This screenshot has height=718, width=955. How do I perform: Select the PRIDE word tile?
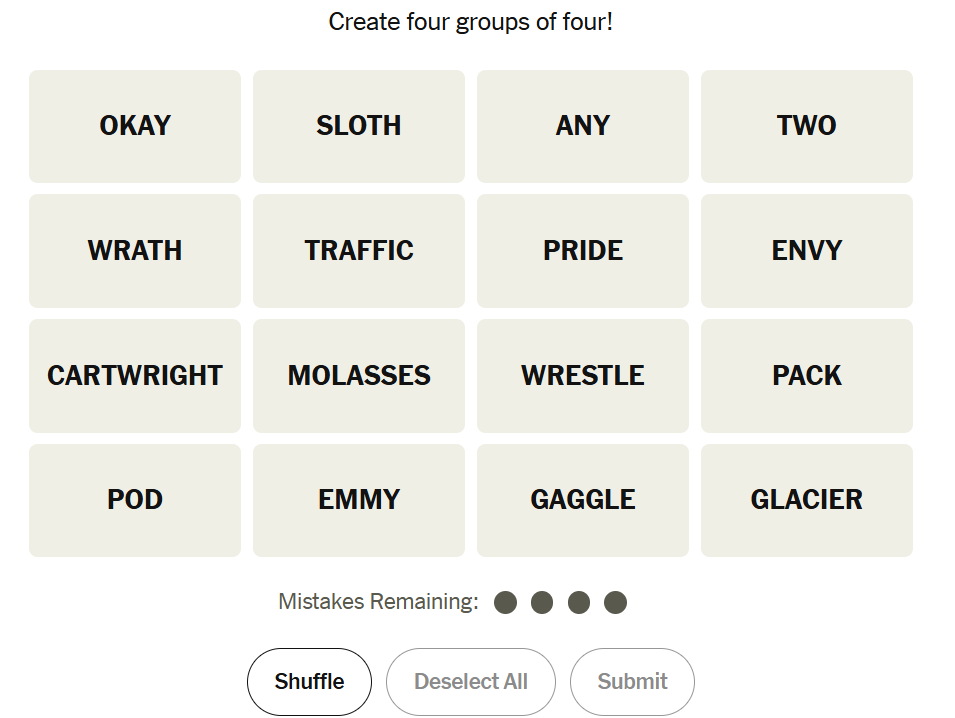[x=583, y=251]
